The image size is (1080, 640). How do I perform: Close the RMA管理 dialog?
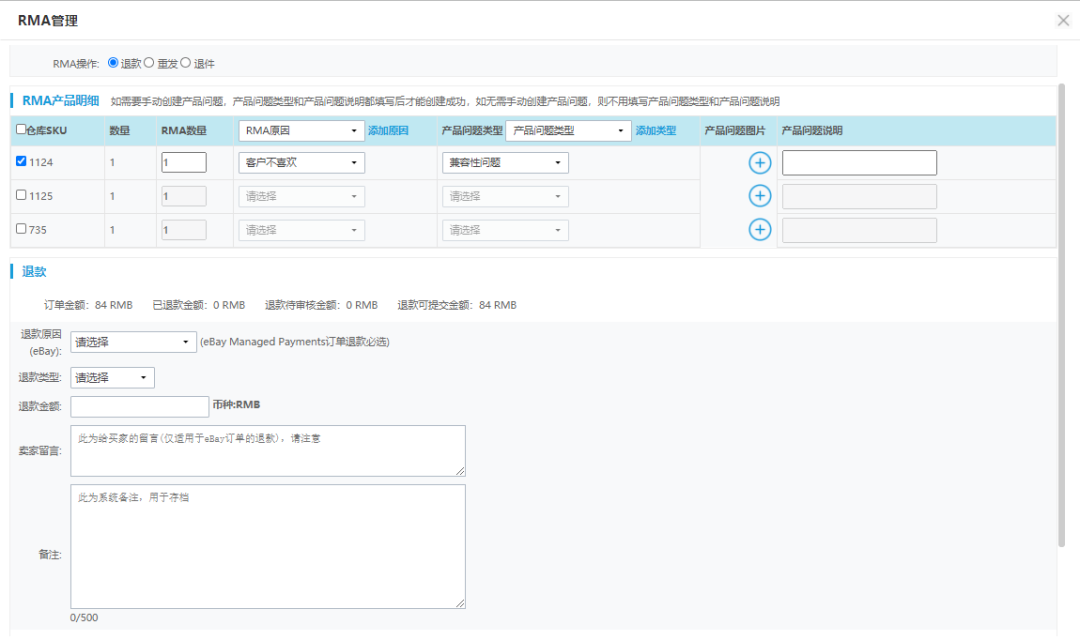[x=1063, y=21]
